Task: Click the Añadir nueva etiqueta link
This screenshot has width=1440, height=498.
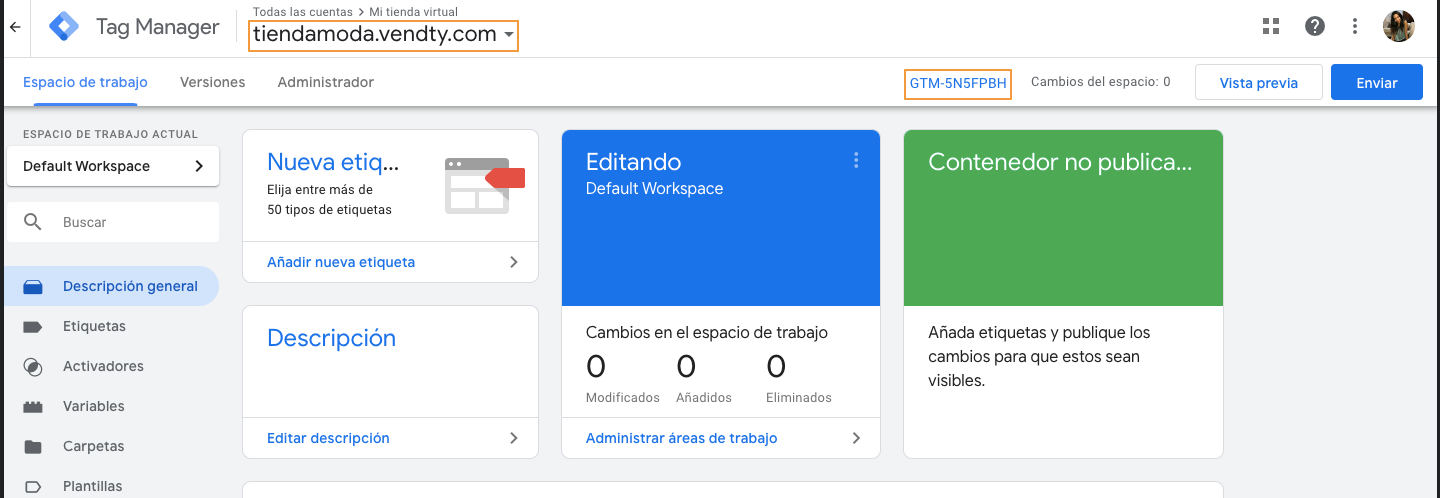Action: point(341,262)
